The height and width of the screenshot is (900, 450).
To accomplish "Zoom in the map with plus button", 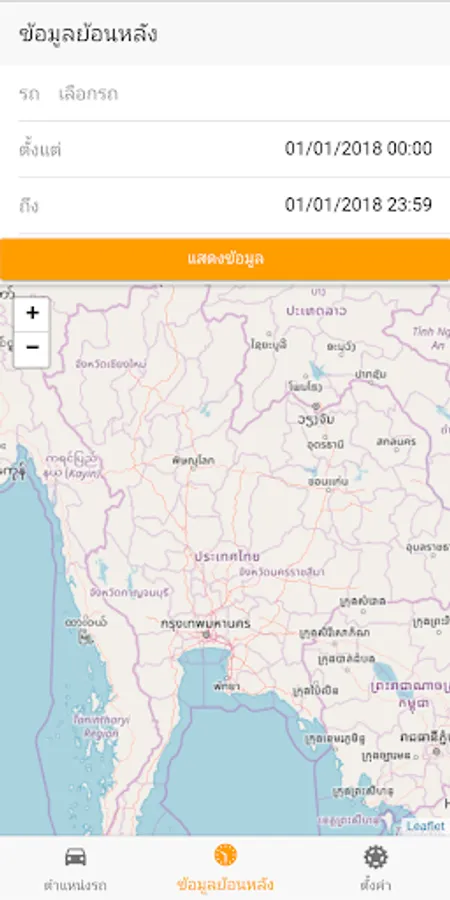I will point(32,314).
